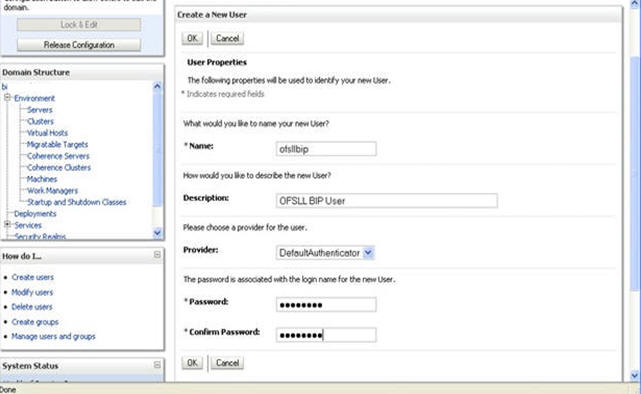Screen dimensions: 641x394
Task: Select Coherence Clusters tree entry
Action: coord(59,168)
